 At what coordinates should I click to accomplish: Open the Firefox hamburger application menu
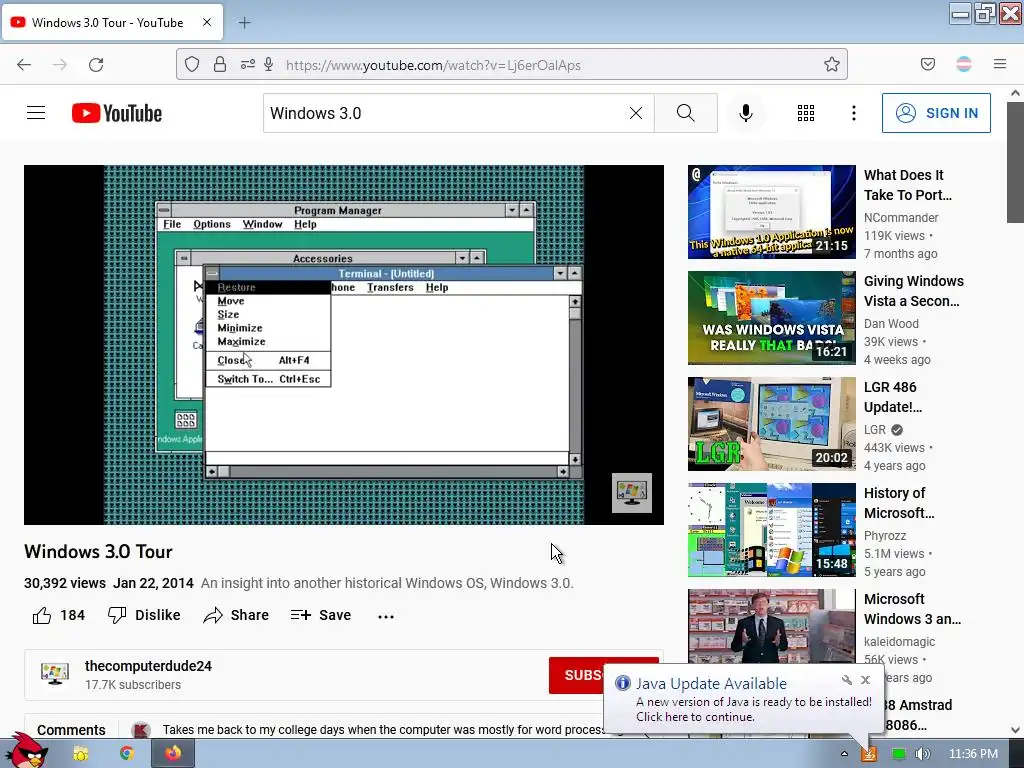[x=1000, y=64]
